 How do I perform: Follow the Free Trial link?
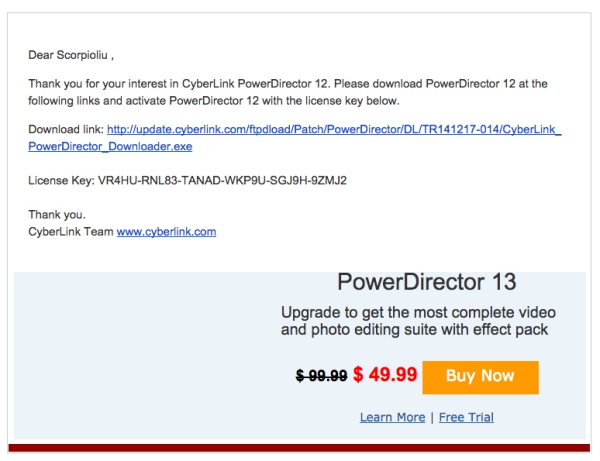click(464, 417)
